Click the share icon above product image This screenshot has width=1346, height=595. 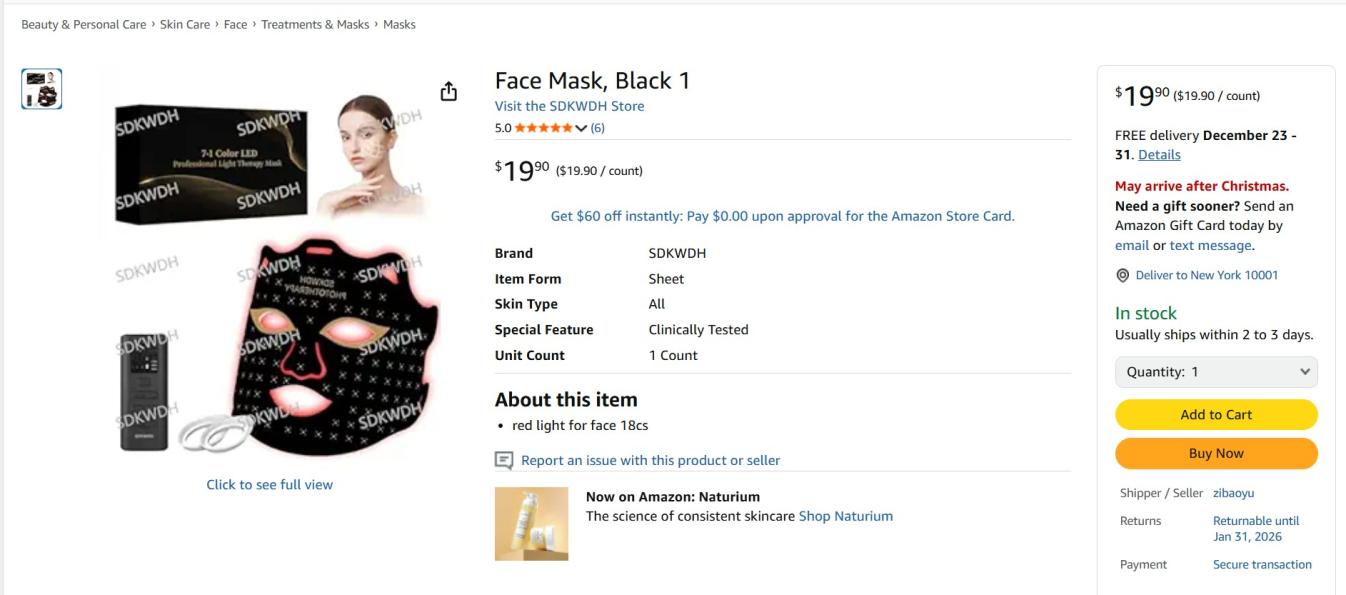click(x=449, y=91)
